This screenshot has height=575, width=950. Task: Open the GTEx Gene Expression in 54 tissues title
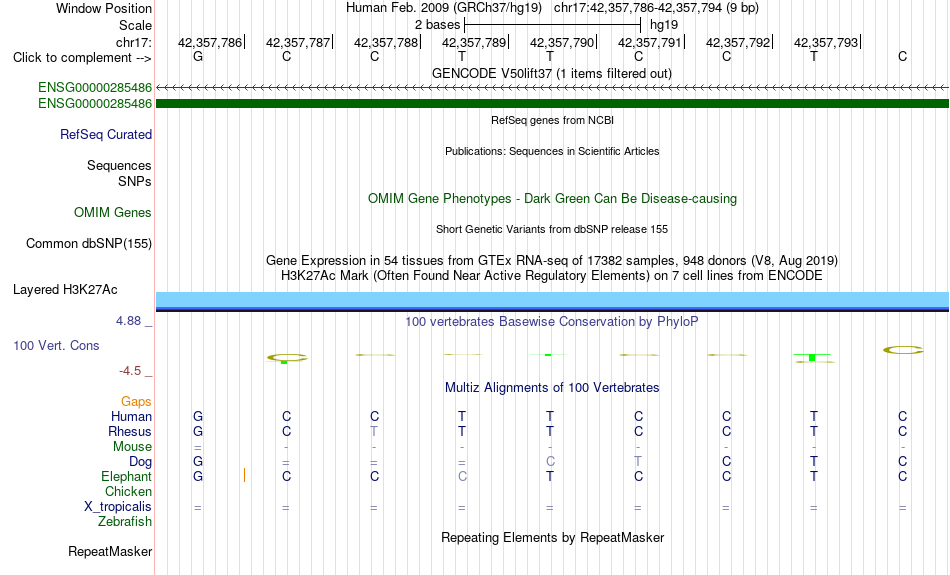pos(552,261)
